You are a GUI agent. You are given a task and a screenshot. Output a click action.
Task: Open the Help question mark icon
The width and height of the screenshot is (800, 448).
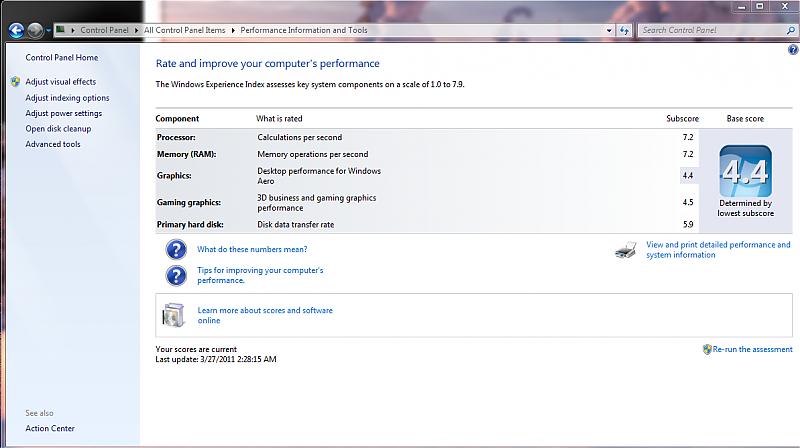tap(792, 49)
